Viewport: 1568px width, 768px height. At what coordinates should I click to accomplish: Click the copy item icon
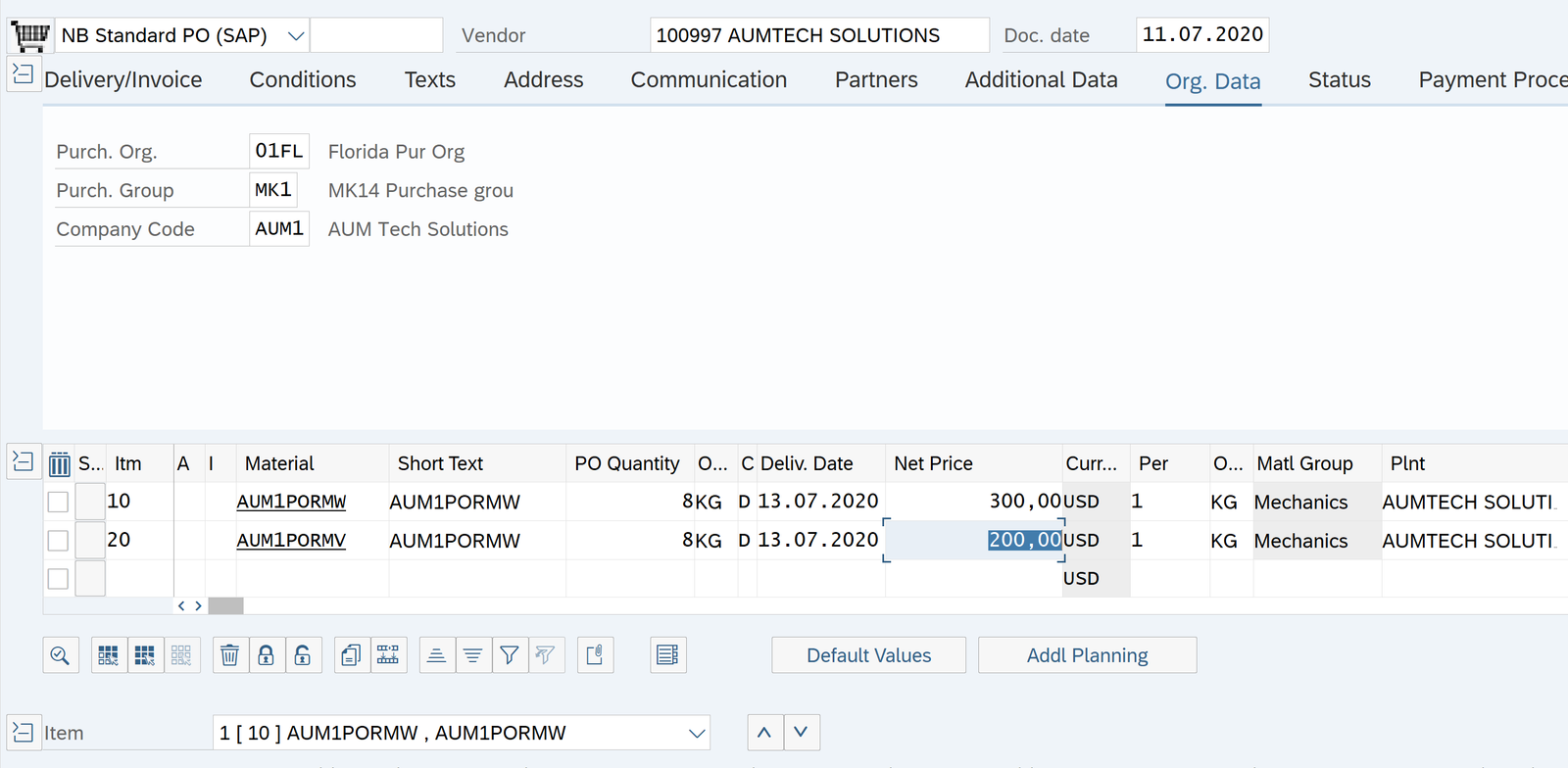(351, 655)
